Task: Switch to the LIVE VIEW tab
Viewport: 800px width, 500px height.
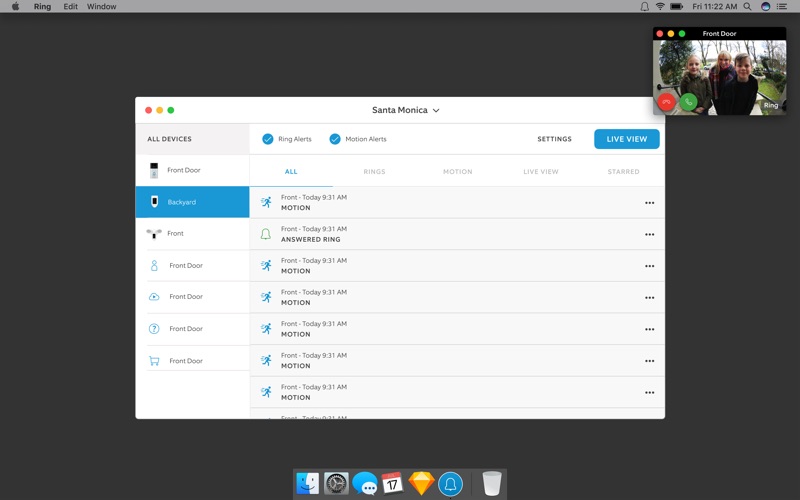Action: (x=541, y=171)
